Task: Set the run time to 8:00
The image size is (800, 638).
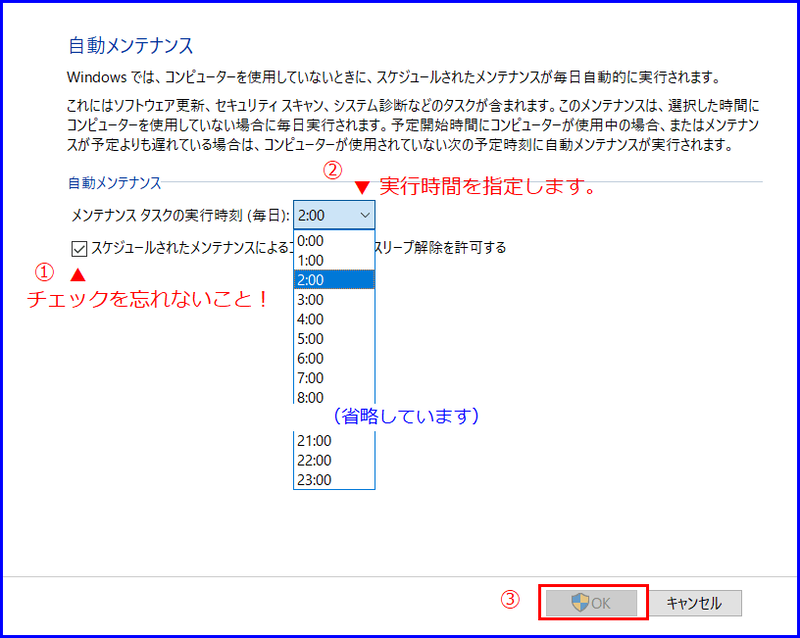Action: pos(334,397)
